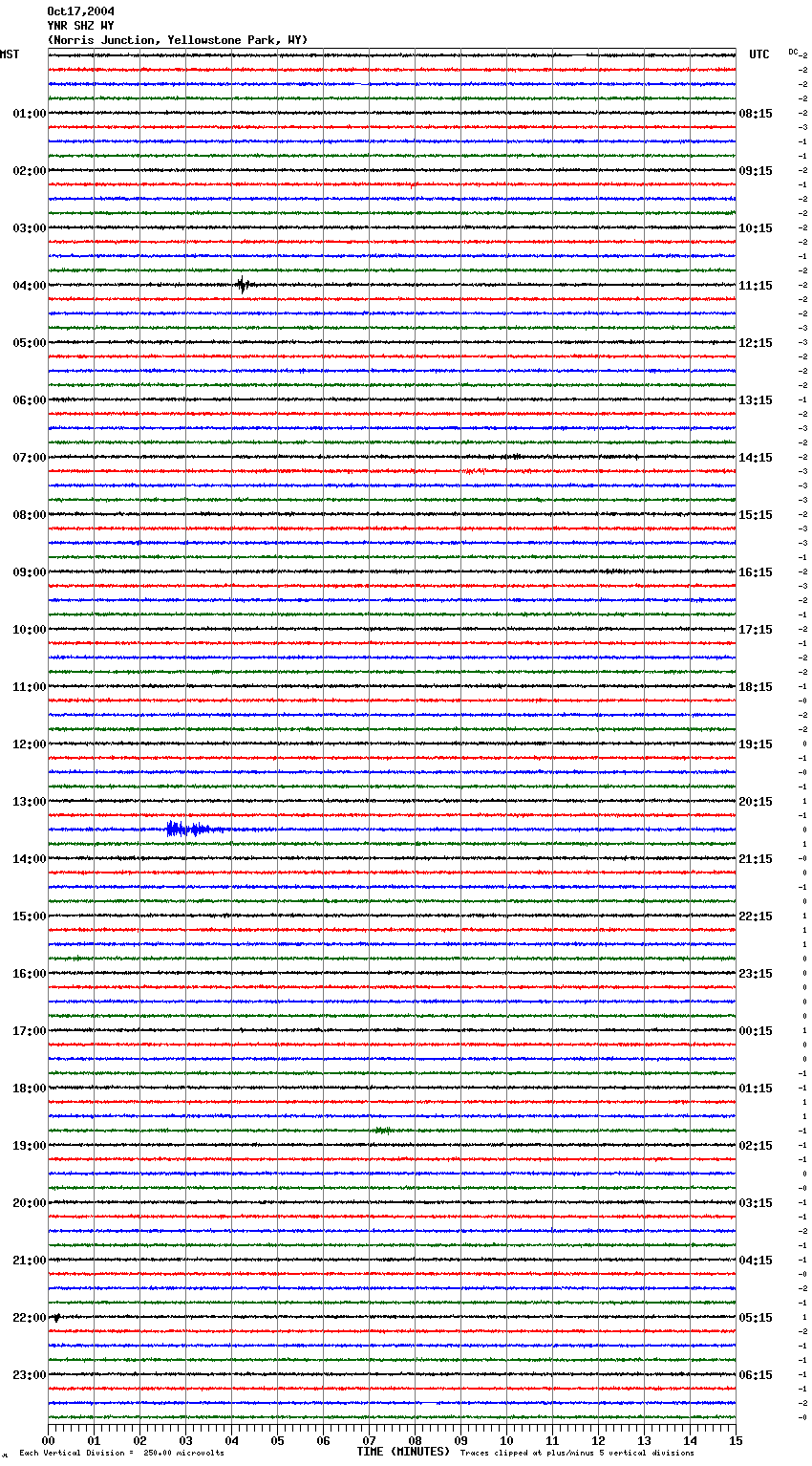Select the 12:00 MST time label
Viewport: 812px width, 1466px height.
(30, 744)
